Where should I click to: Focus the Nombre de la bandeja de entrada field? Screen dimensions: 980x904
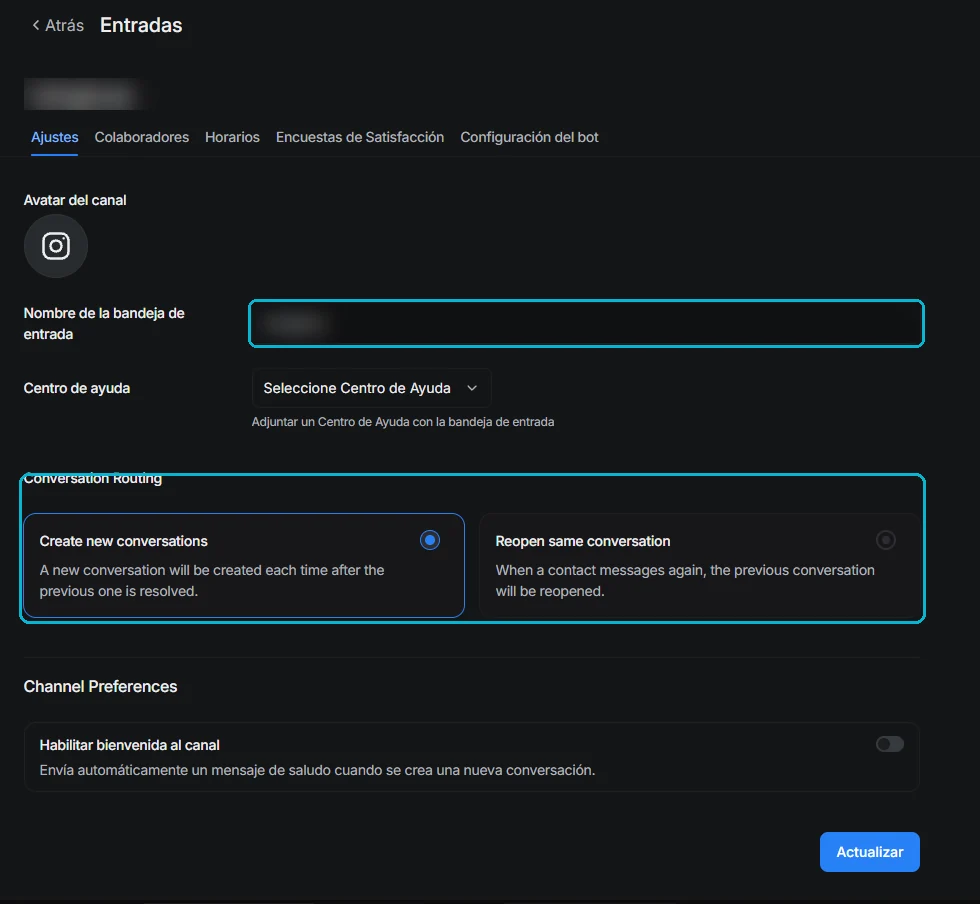(x=586, y=323)
